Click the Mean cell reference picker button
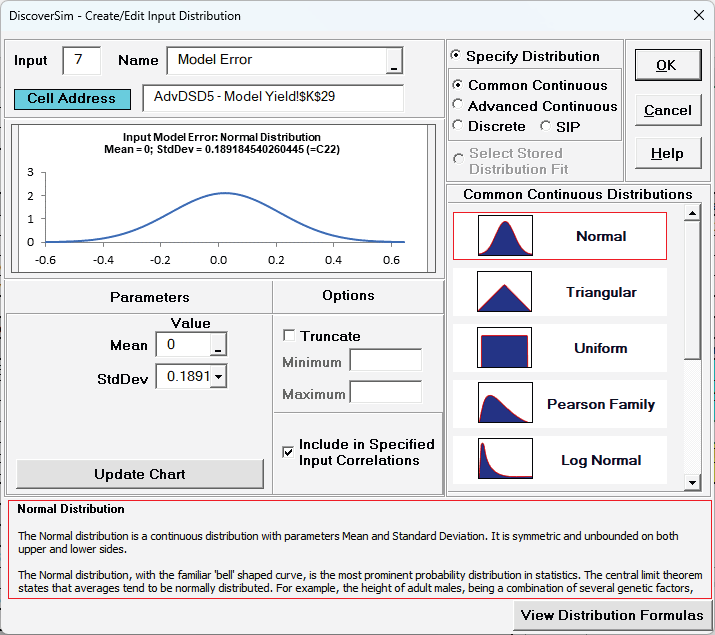The height and width of the screenshot is (635, 715). click(219, 345)
